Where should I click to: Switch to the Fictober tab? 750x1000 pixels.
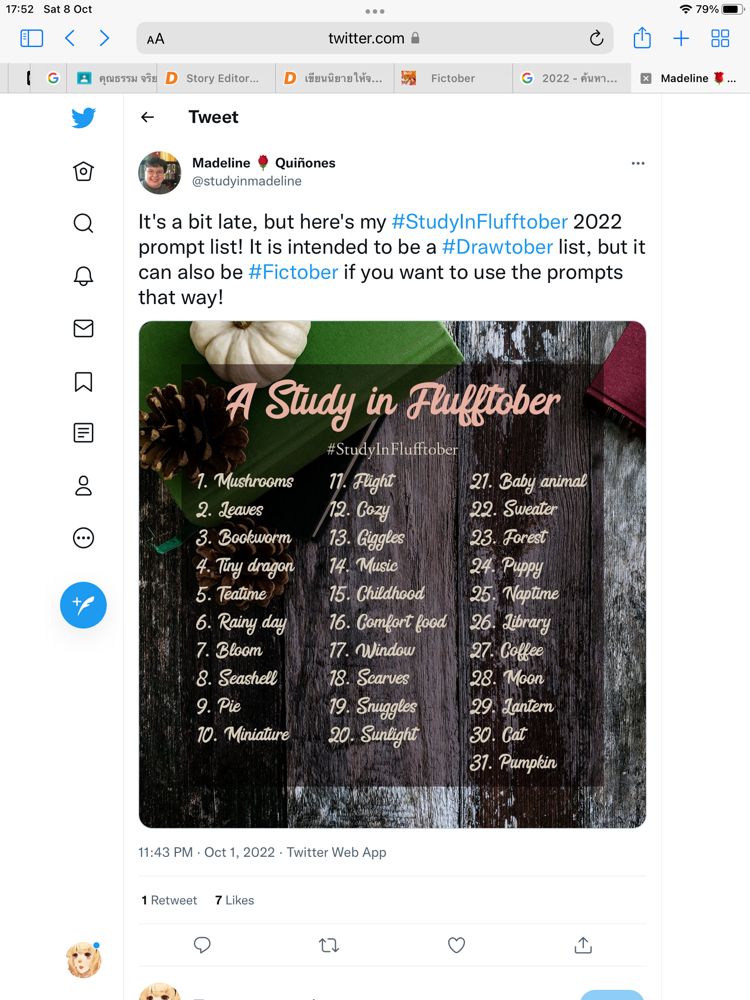point(452,78)
